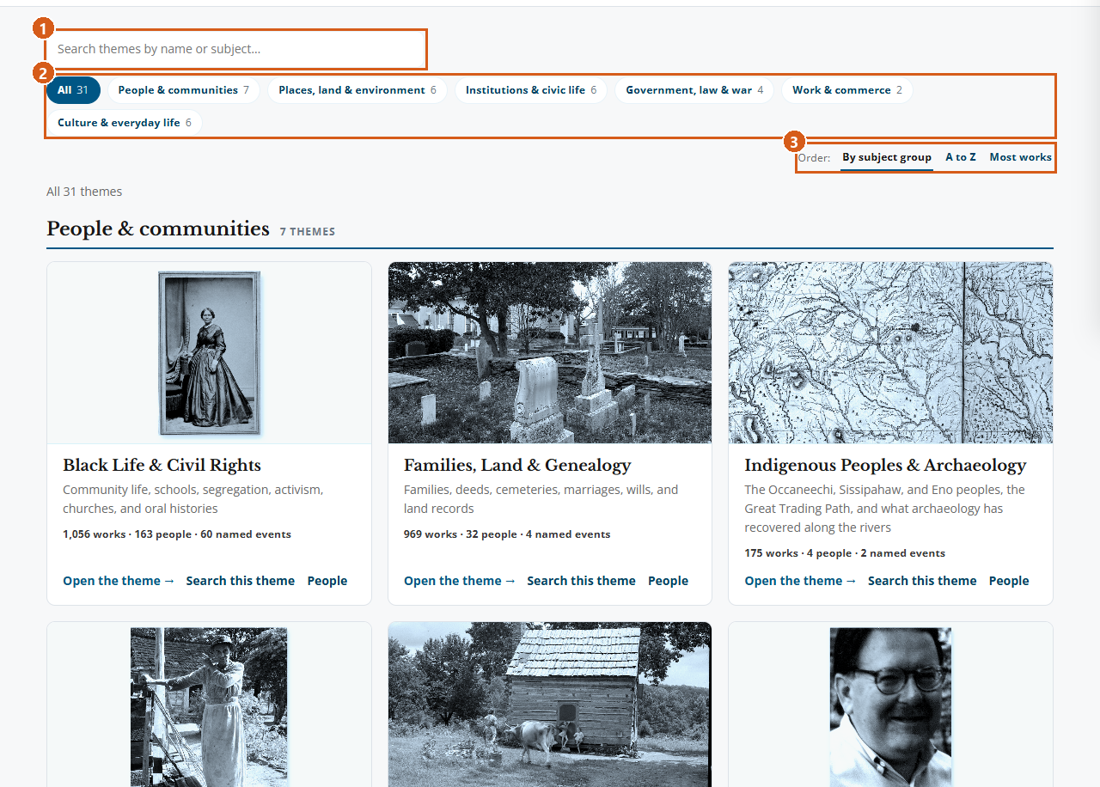View People for Black Life & Civil Rights
The width and height of the screenshot is (1100, 787).
point(327,581)
